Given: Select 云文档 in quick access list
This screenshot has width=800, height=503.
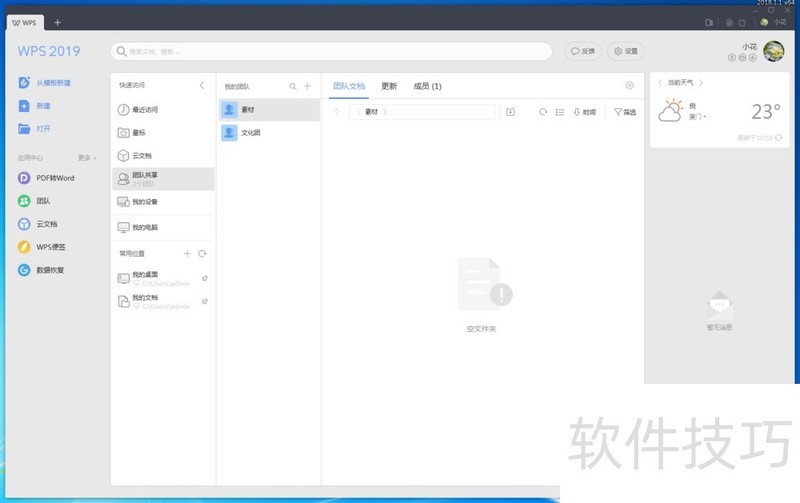Looking at the screenshot, I should (x=163, y=156).
